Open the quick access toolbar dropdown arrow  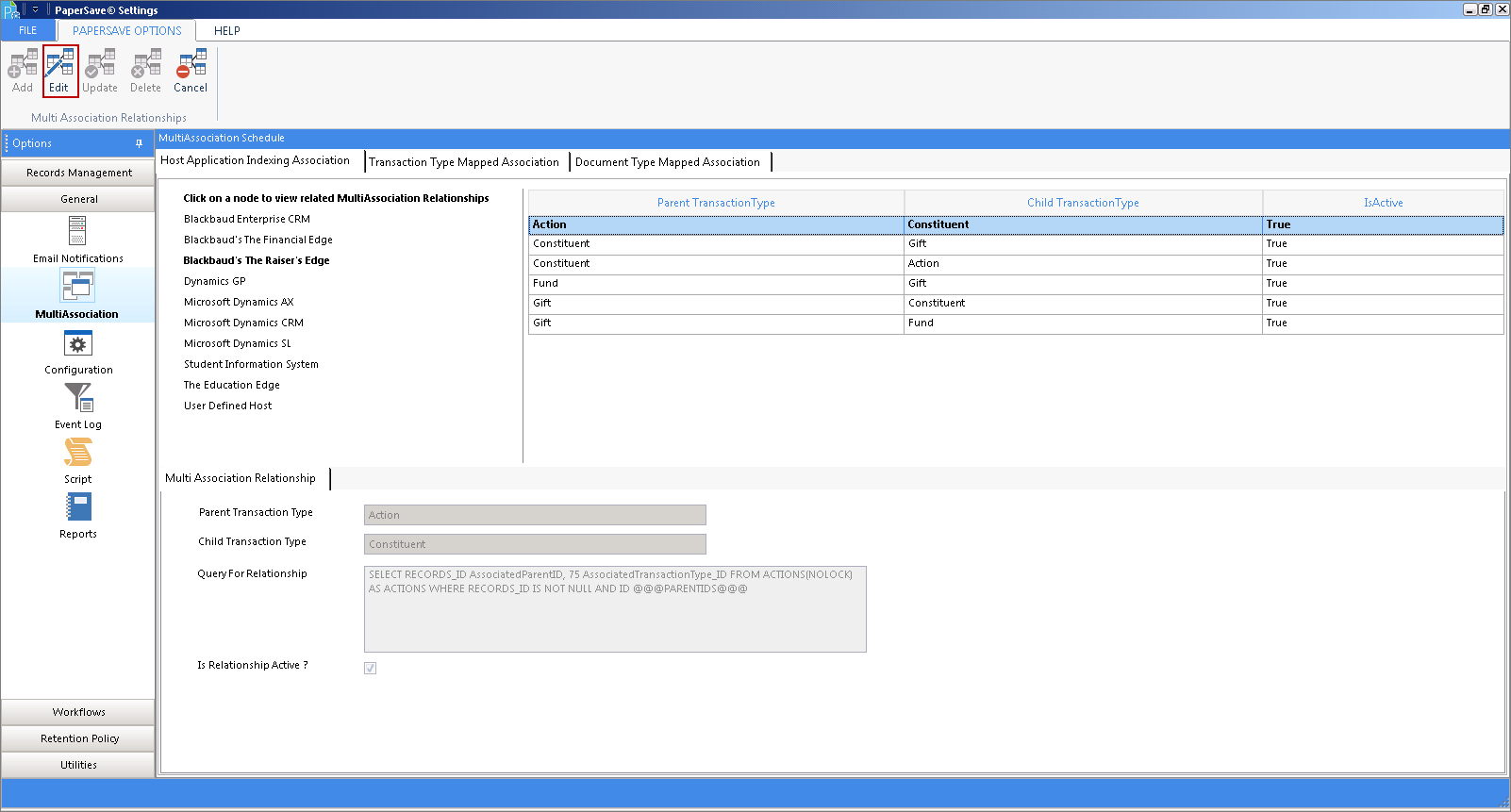pyautogui.click(x=35, y=9)
